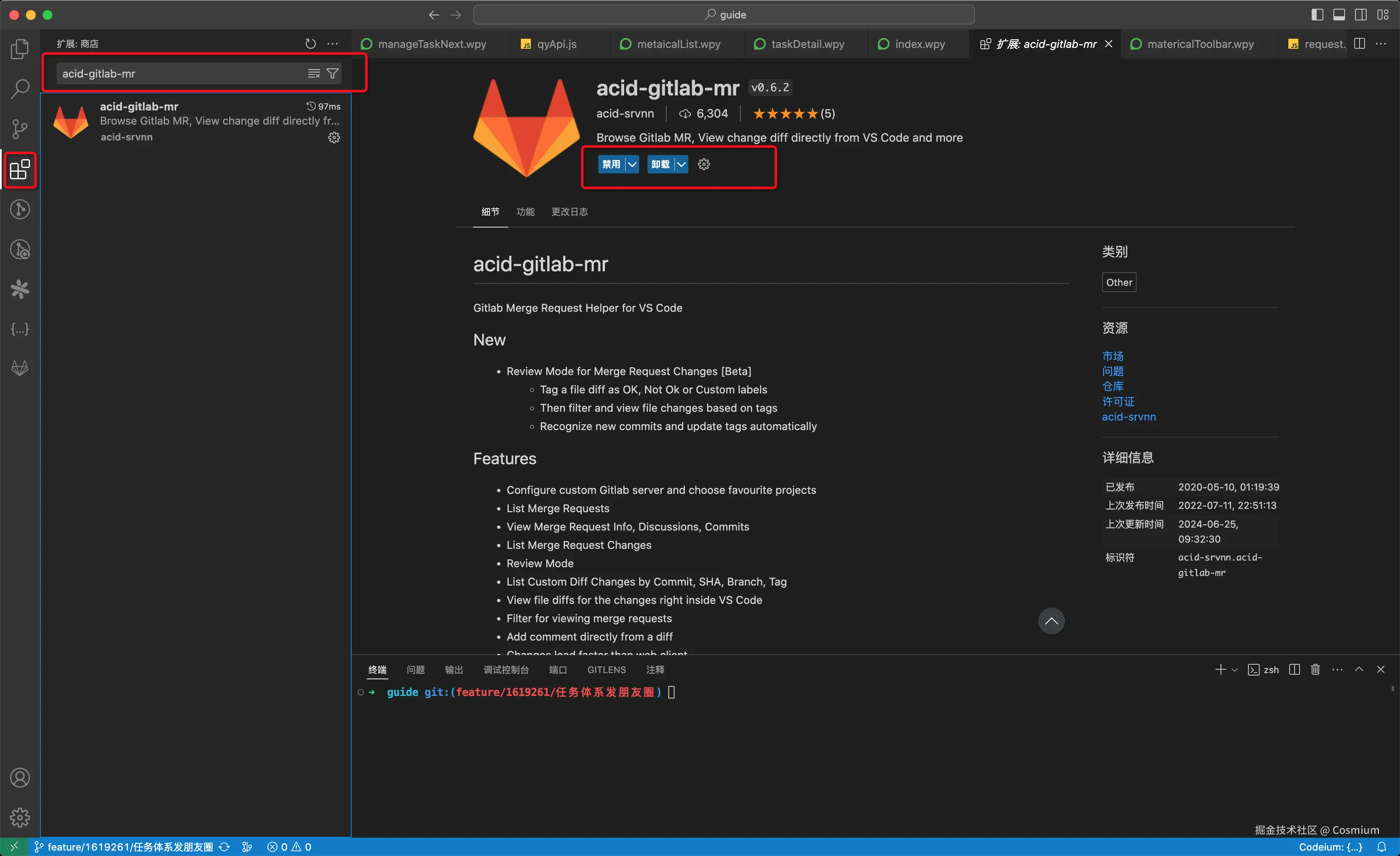The image size is (1400, 856).
Task: Click the filter extensions funnel icon
Action: click(x=332, y=73)
